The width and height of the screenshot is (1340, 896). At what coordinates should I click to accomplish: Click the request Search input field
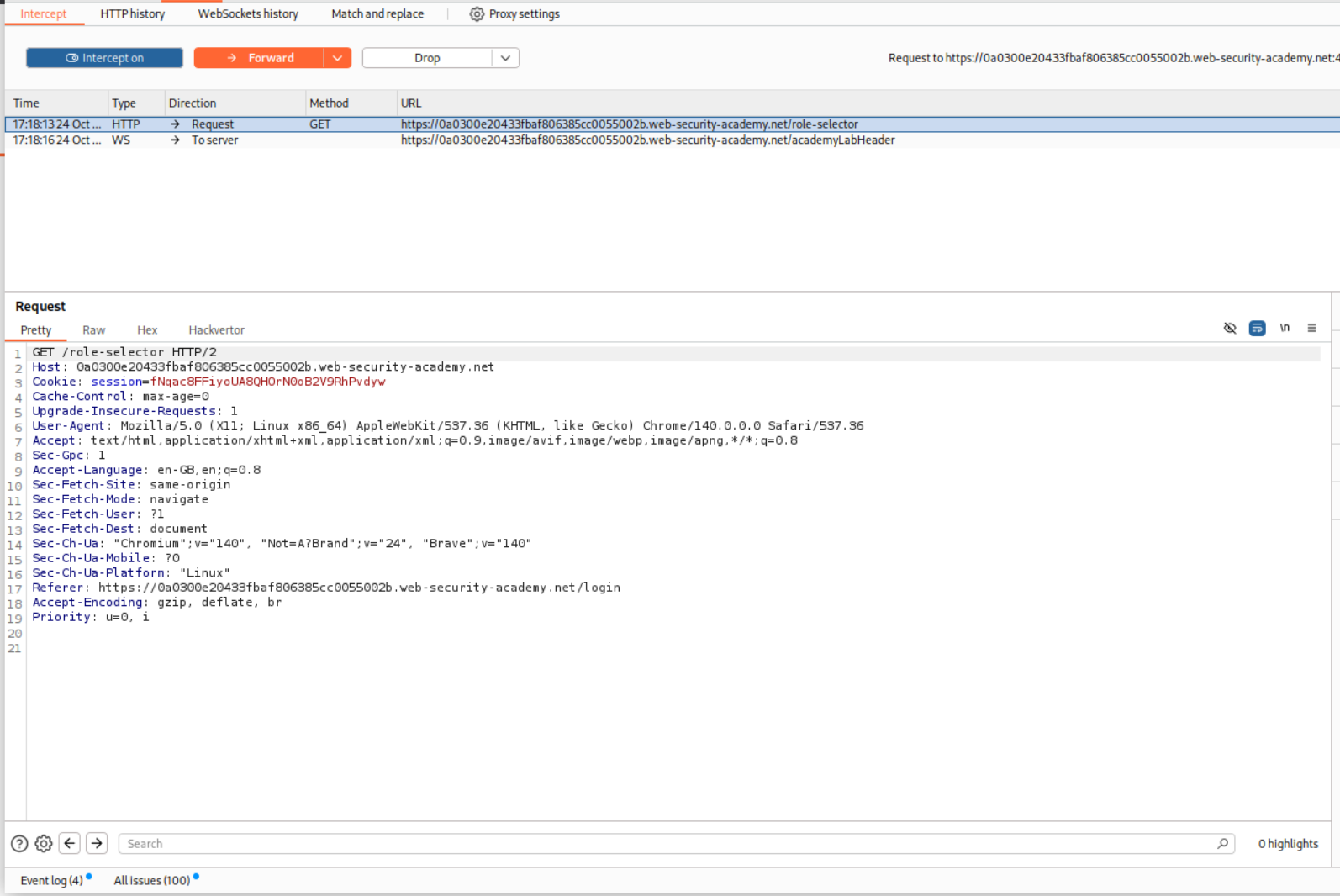tap(668, 844)
